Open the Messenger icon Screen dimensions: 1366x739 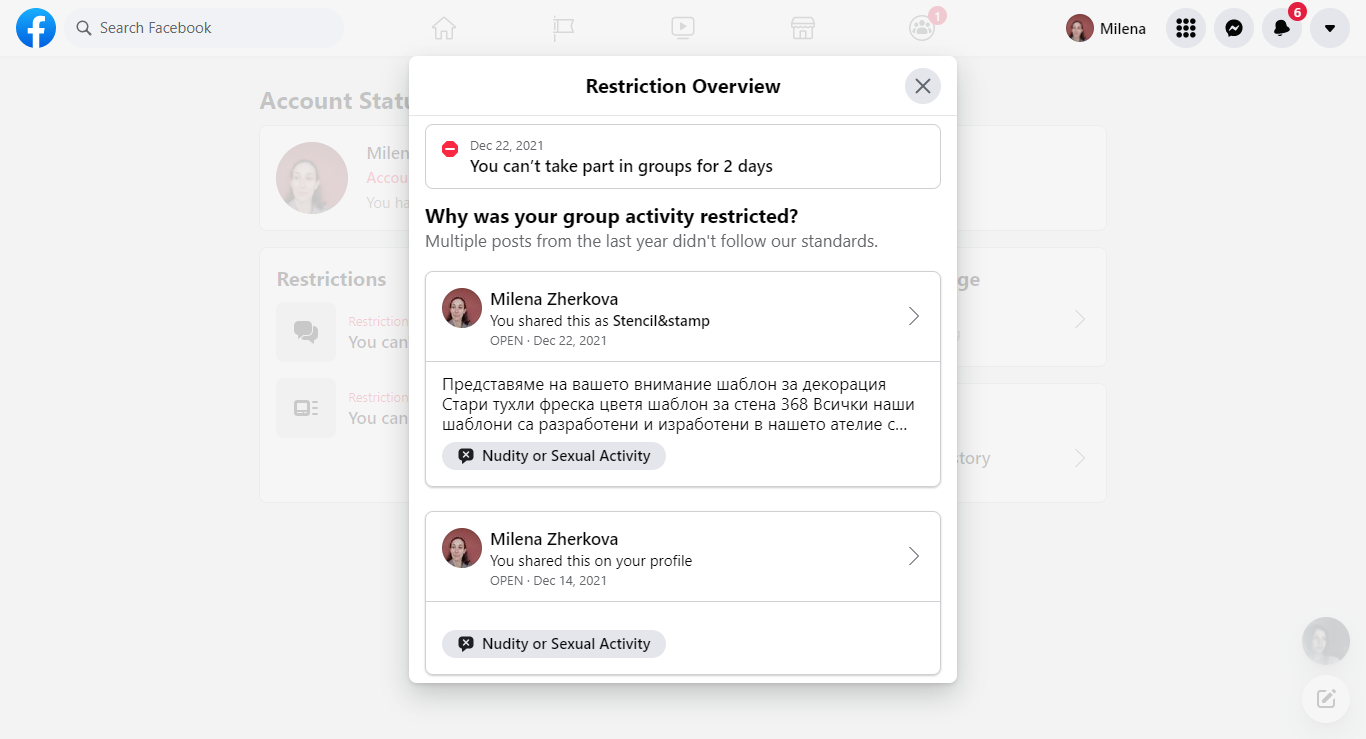click(1234, 28)
